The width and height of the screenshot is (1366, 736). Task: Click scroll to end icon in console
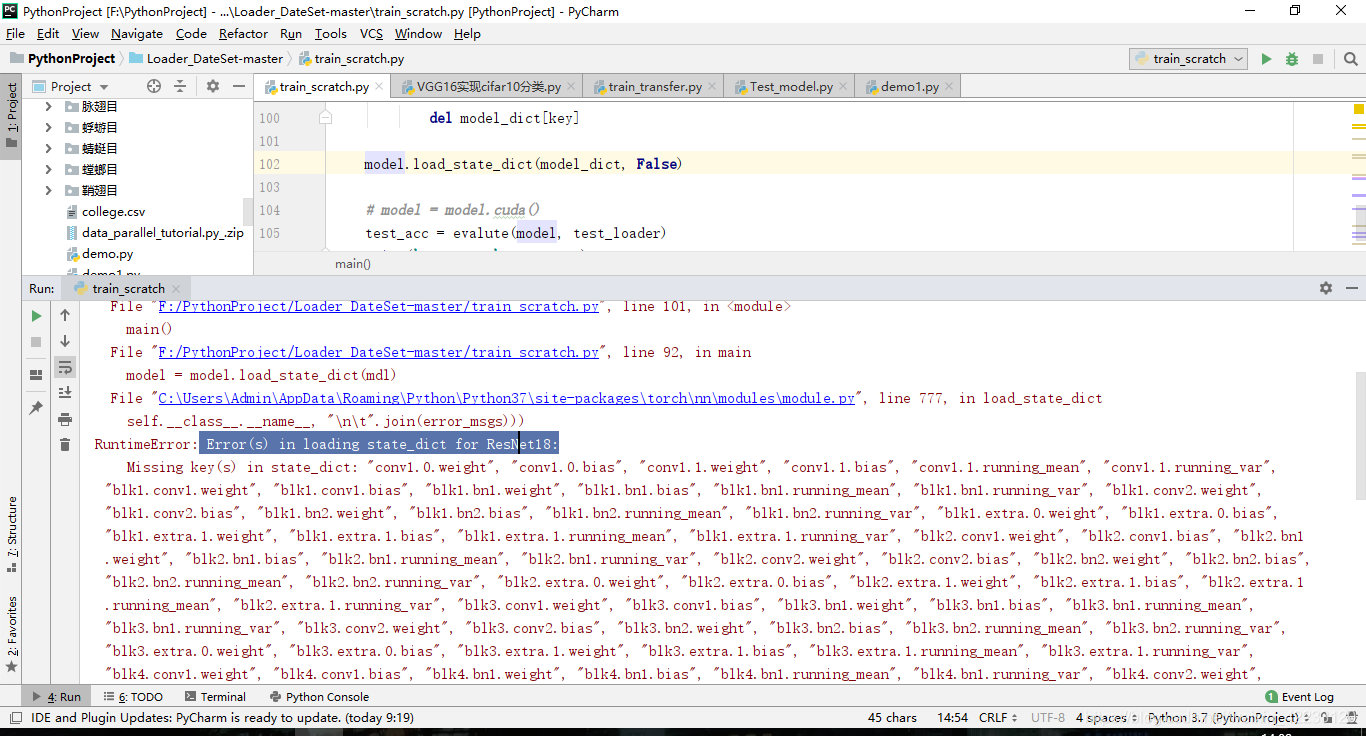pyautogui.click(x=65, y=393)
